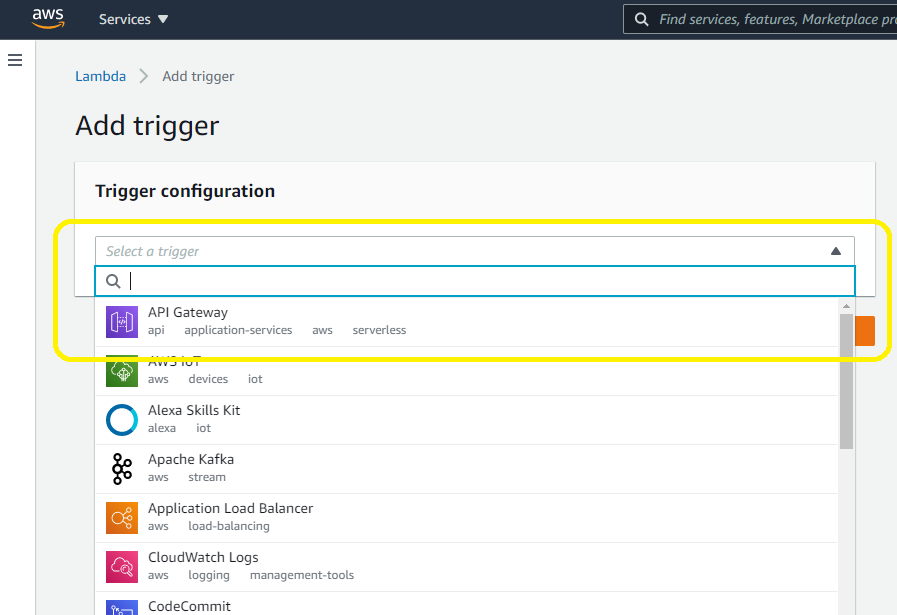Viewport: 897px width, 615px height.
Task: Open the hamburger navigation menu
Action: pyautogui.click(x=15, y=60)
